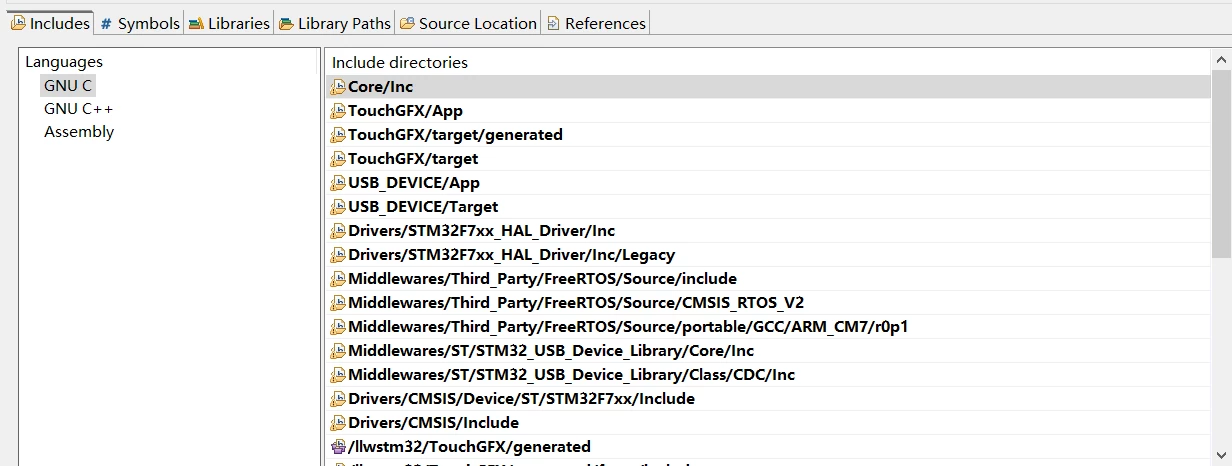Screen dimensions: 1232x466
Task: Select USB_DEVICE/Target include path
Action: pyautogui.click(x=767, y=207)
